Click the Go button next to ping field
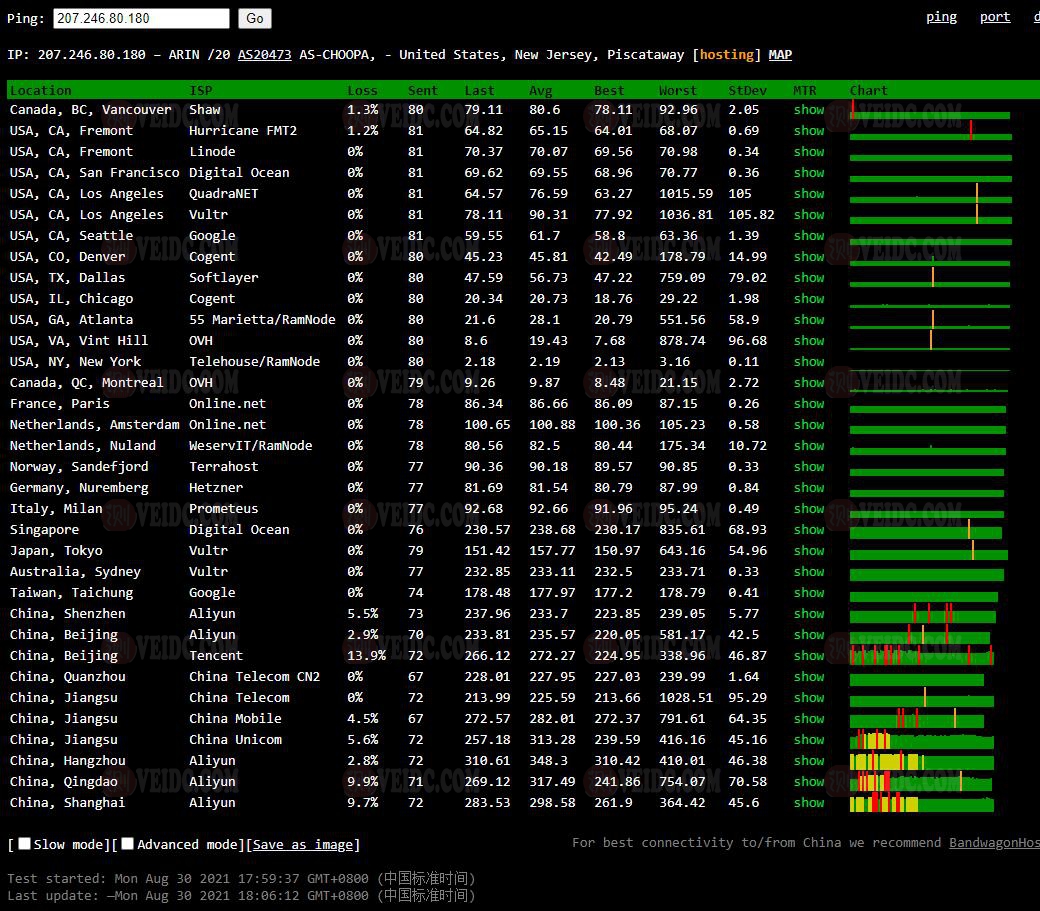This screenshot has height=911, width=1040. pos(255,18)
